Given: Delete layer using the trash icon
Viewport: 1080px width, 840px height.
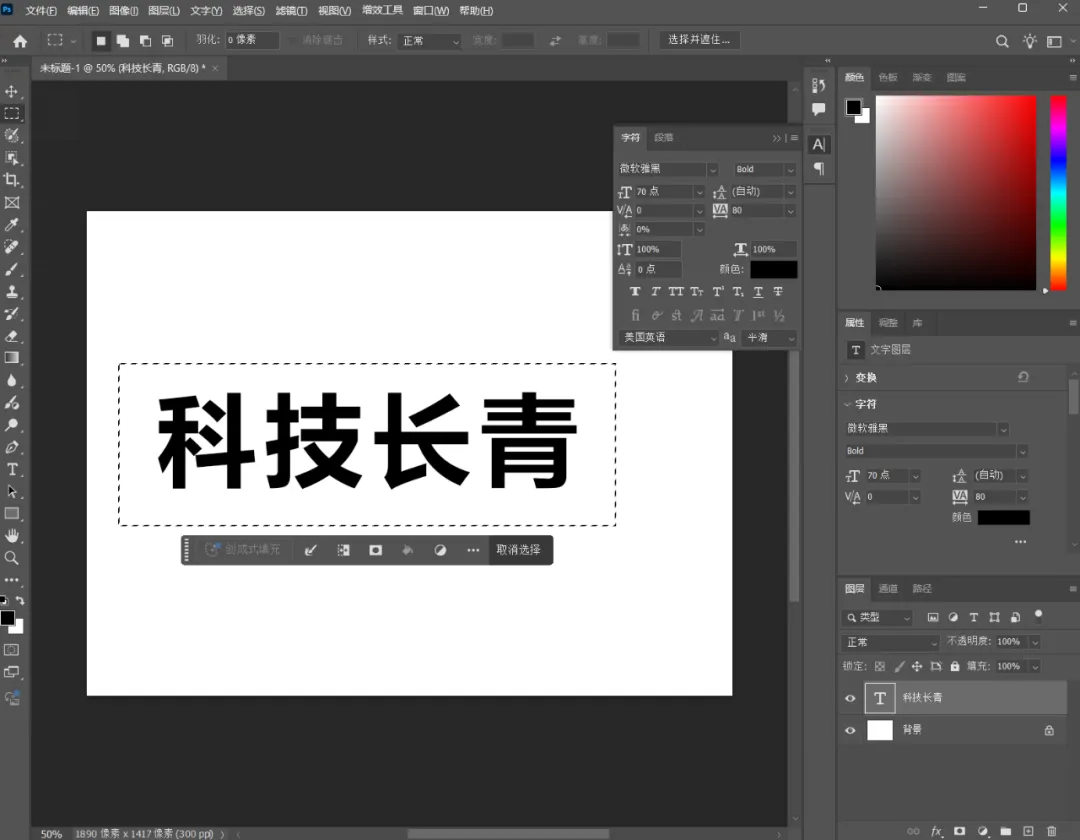Looking at the screenshot, I should coord(1052,831).
